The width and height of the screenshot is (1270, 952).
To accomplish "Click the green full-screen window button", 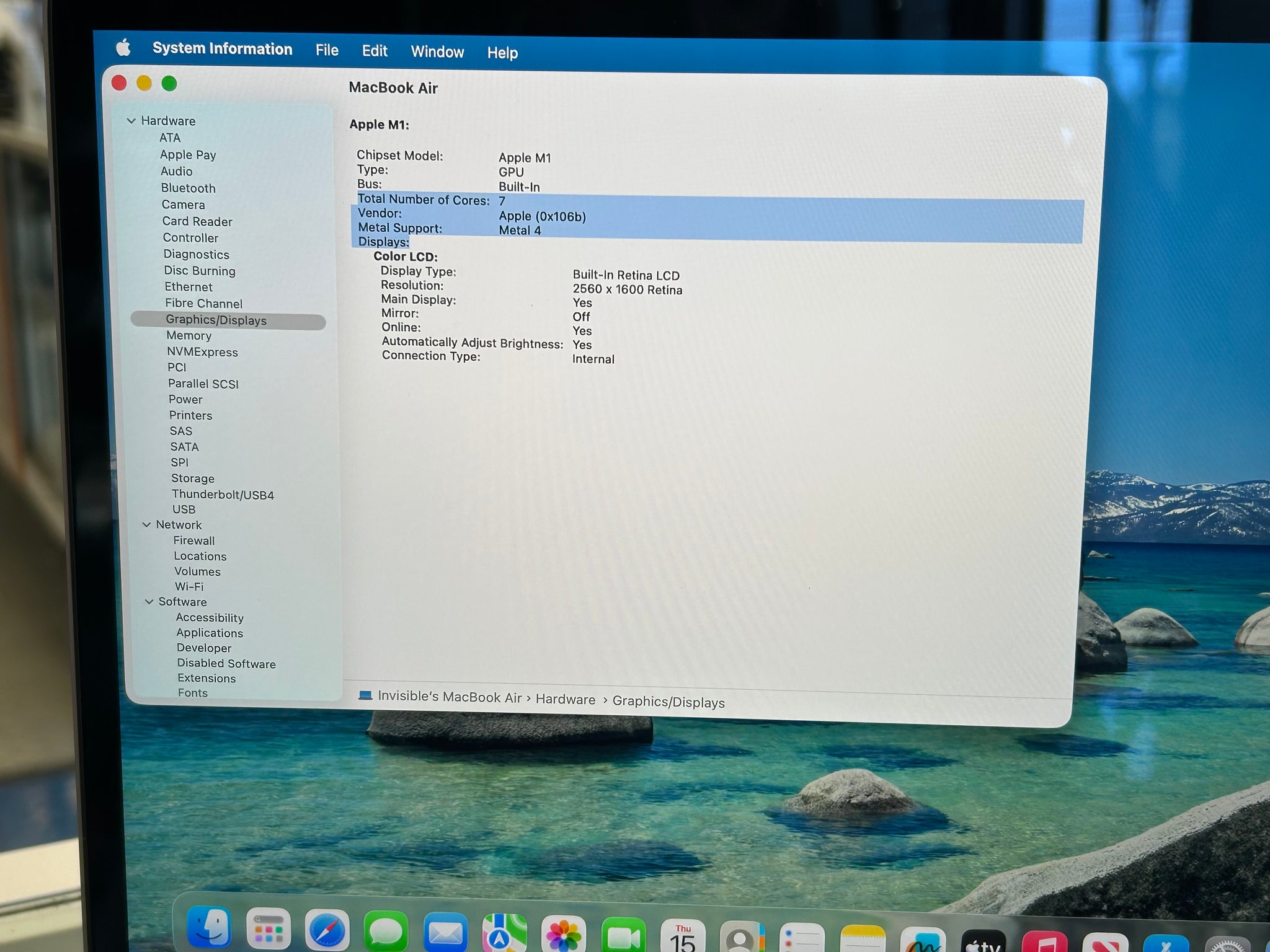I will 169,84.
